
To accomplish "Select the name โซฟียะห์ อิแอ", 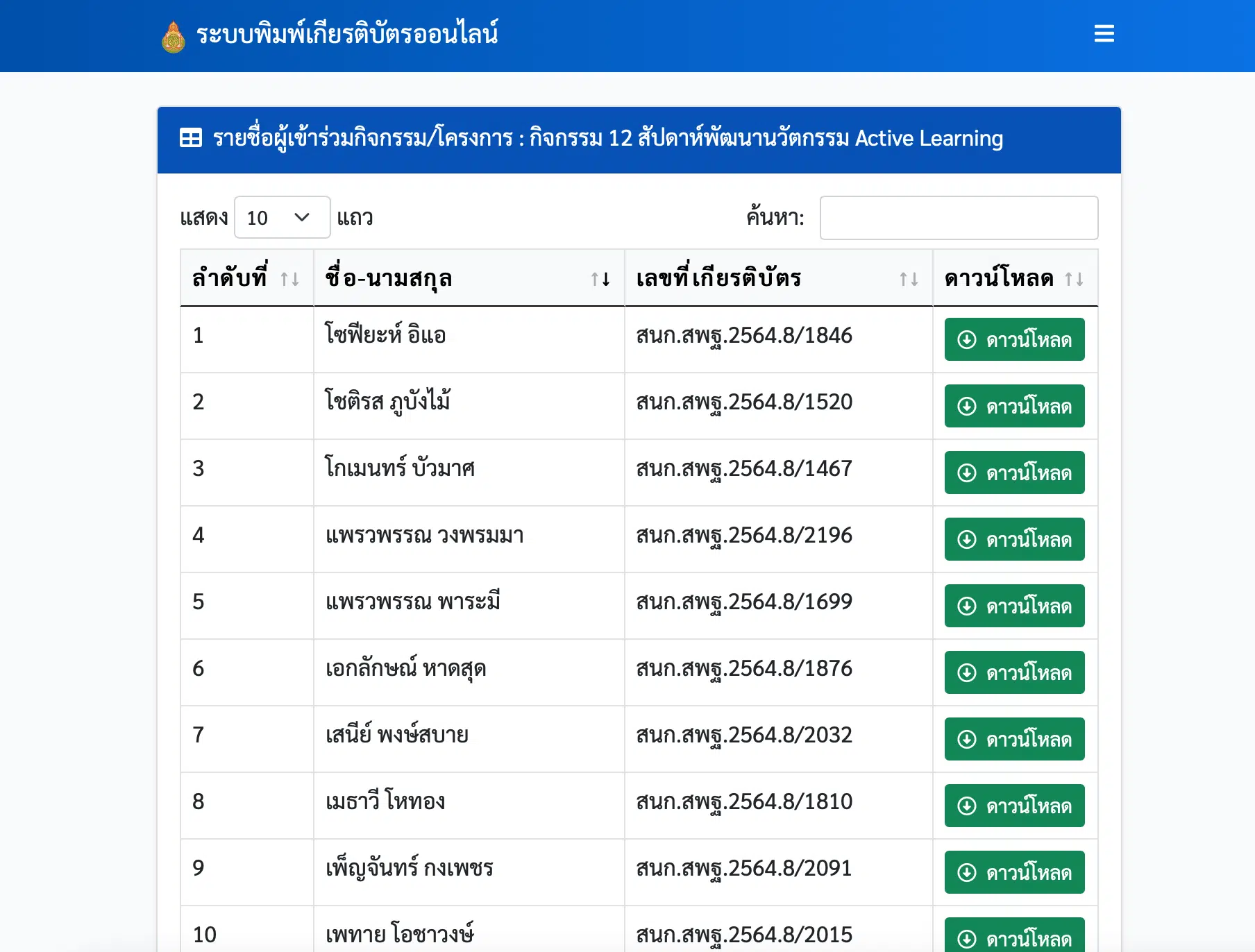I will coord(385,334).
